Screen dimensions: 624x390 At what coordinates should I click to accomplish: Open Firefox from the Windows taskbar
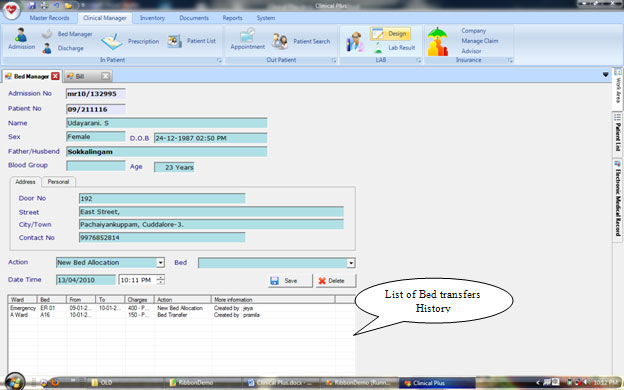point(55,383)
